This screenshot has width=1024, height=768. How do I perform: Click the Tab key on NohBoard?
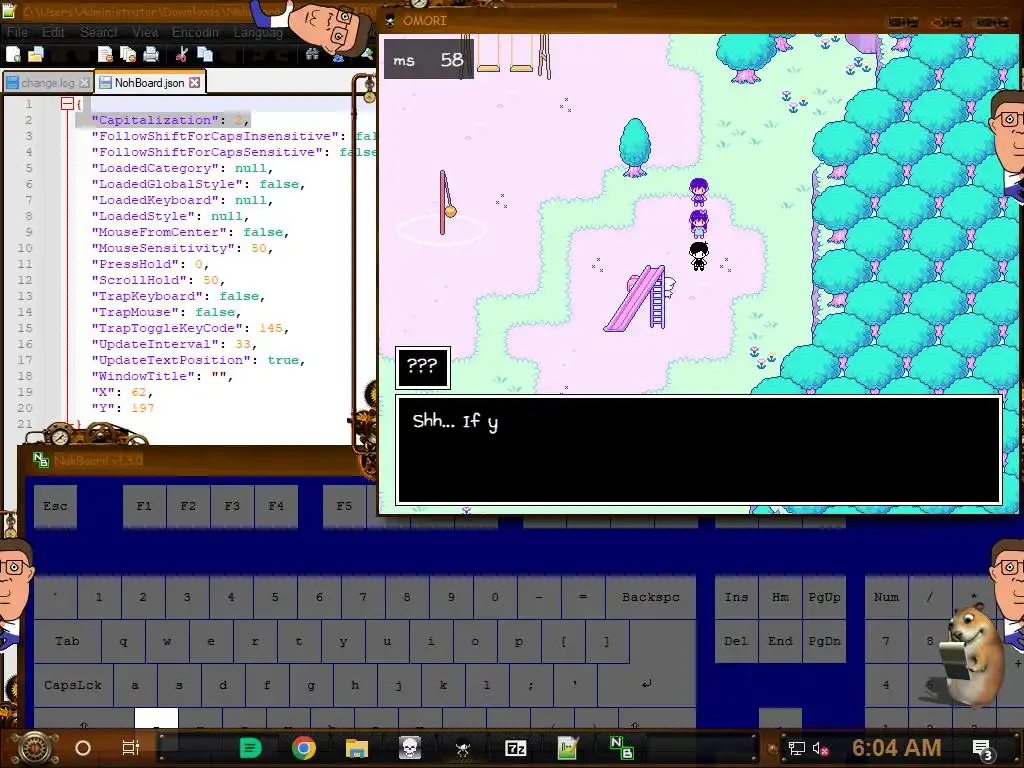[67, 641]
